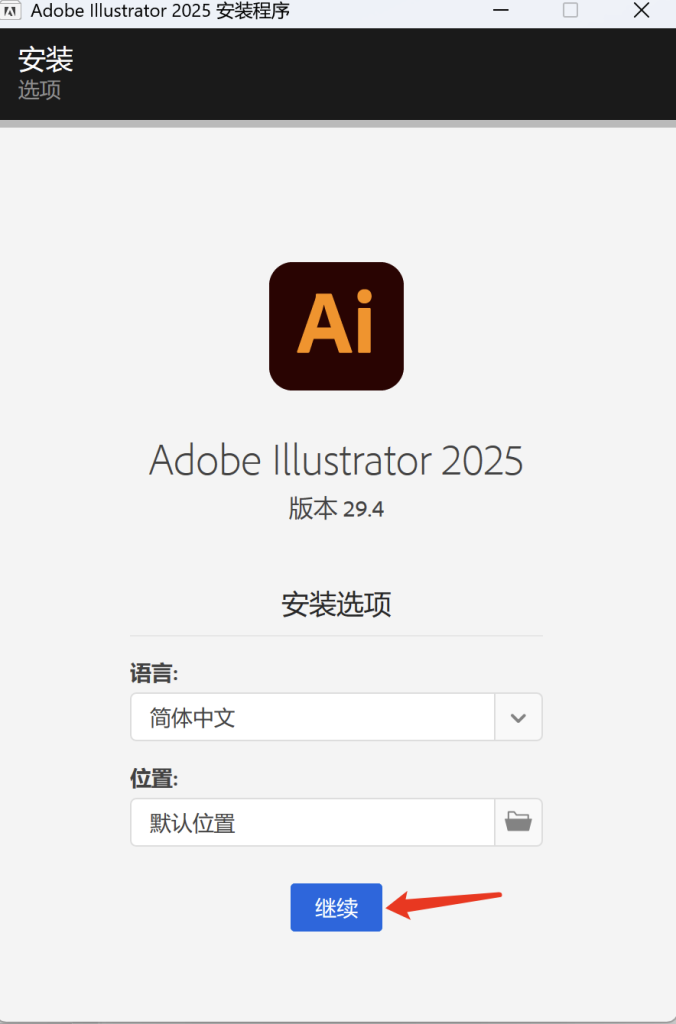Maximize the installer window
This screenshot has height=1024, width=676.
click(x=570, y=10)
